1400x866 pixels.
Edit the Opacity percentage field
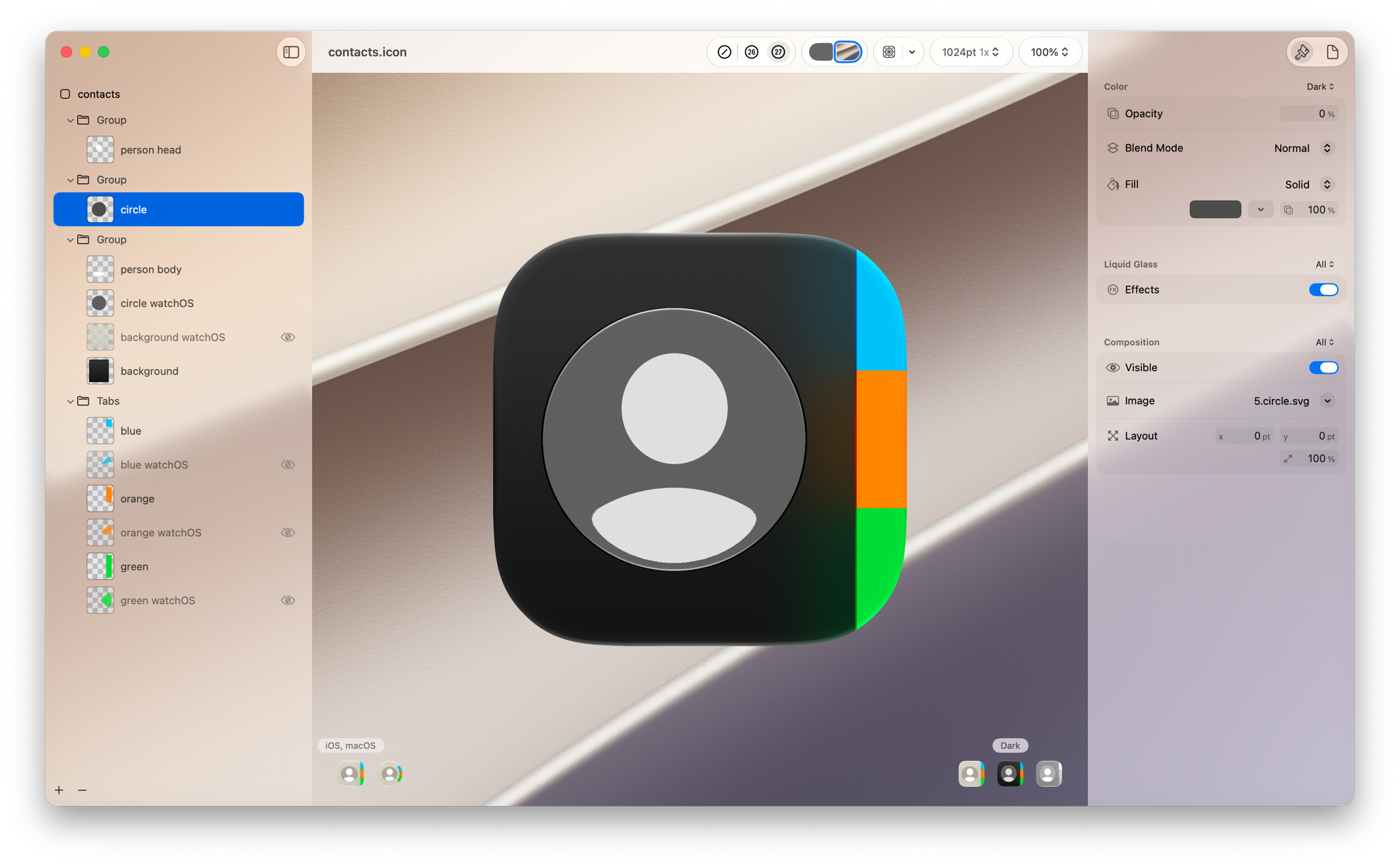1308,114
